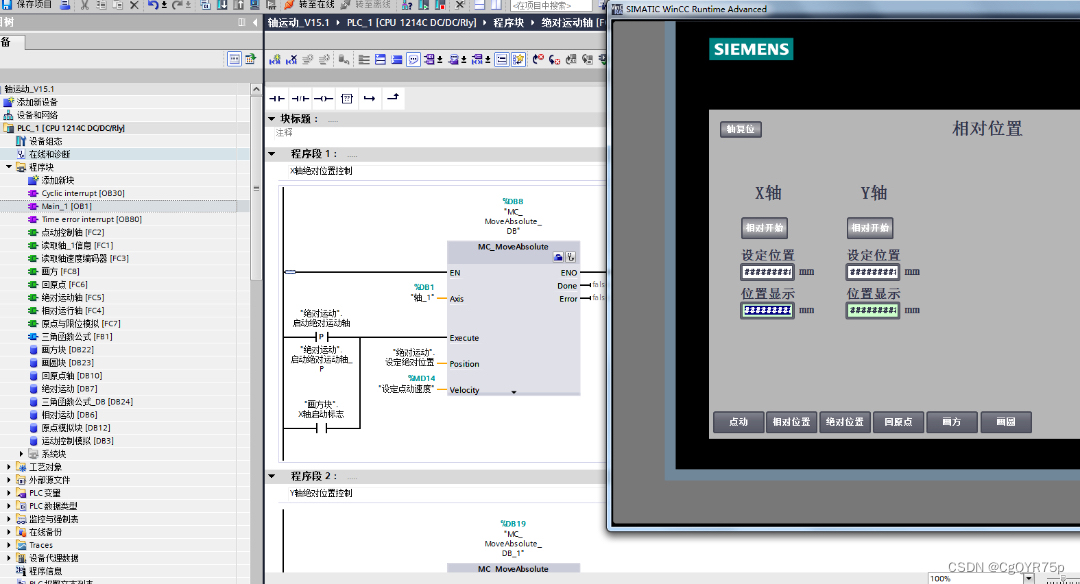
Task: Click the delete network toolbar icon
Action: pyautogui.click(x=291, y=60)
